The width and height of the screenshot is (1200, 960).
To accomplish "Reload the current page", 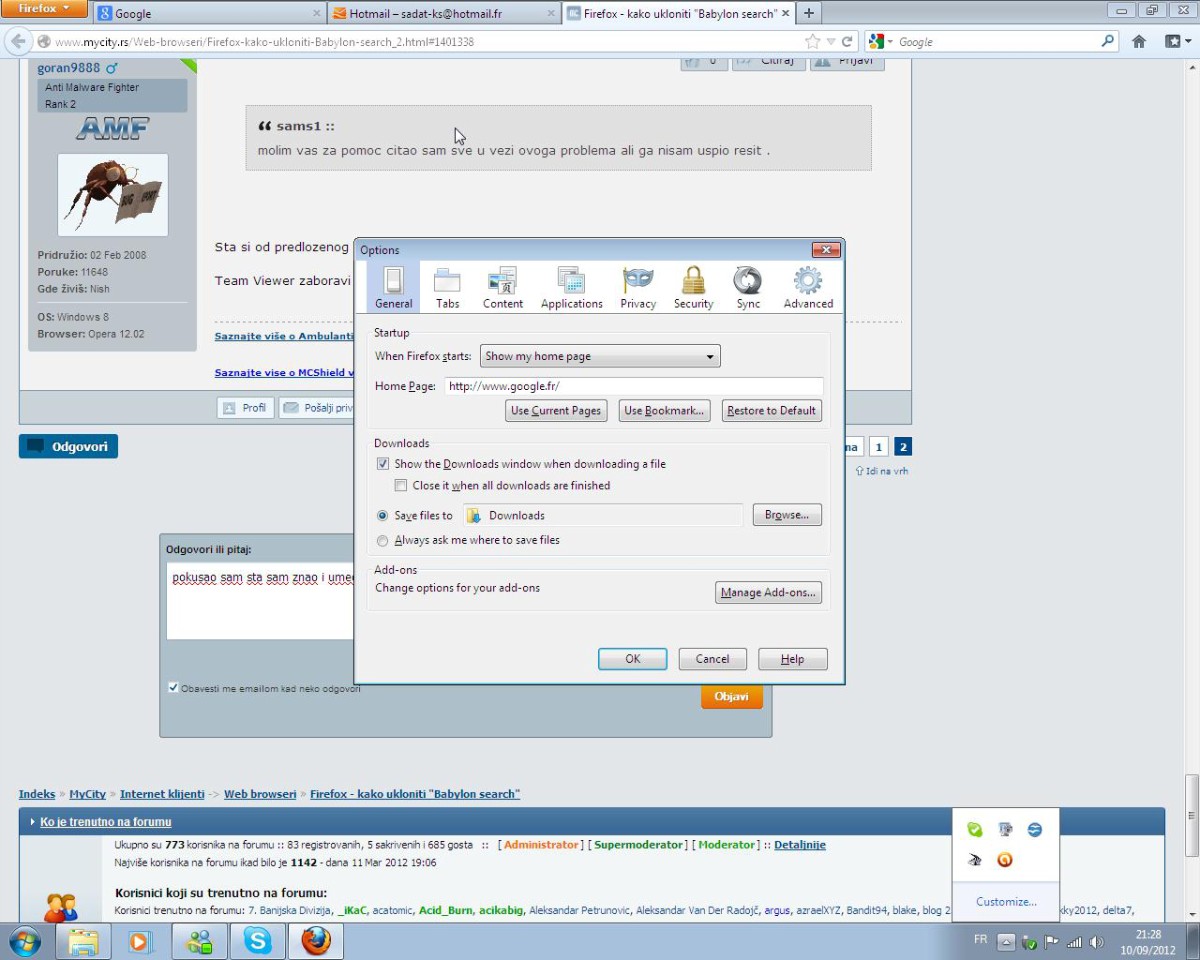I will [x=847, y=42].
